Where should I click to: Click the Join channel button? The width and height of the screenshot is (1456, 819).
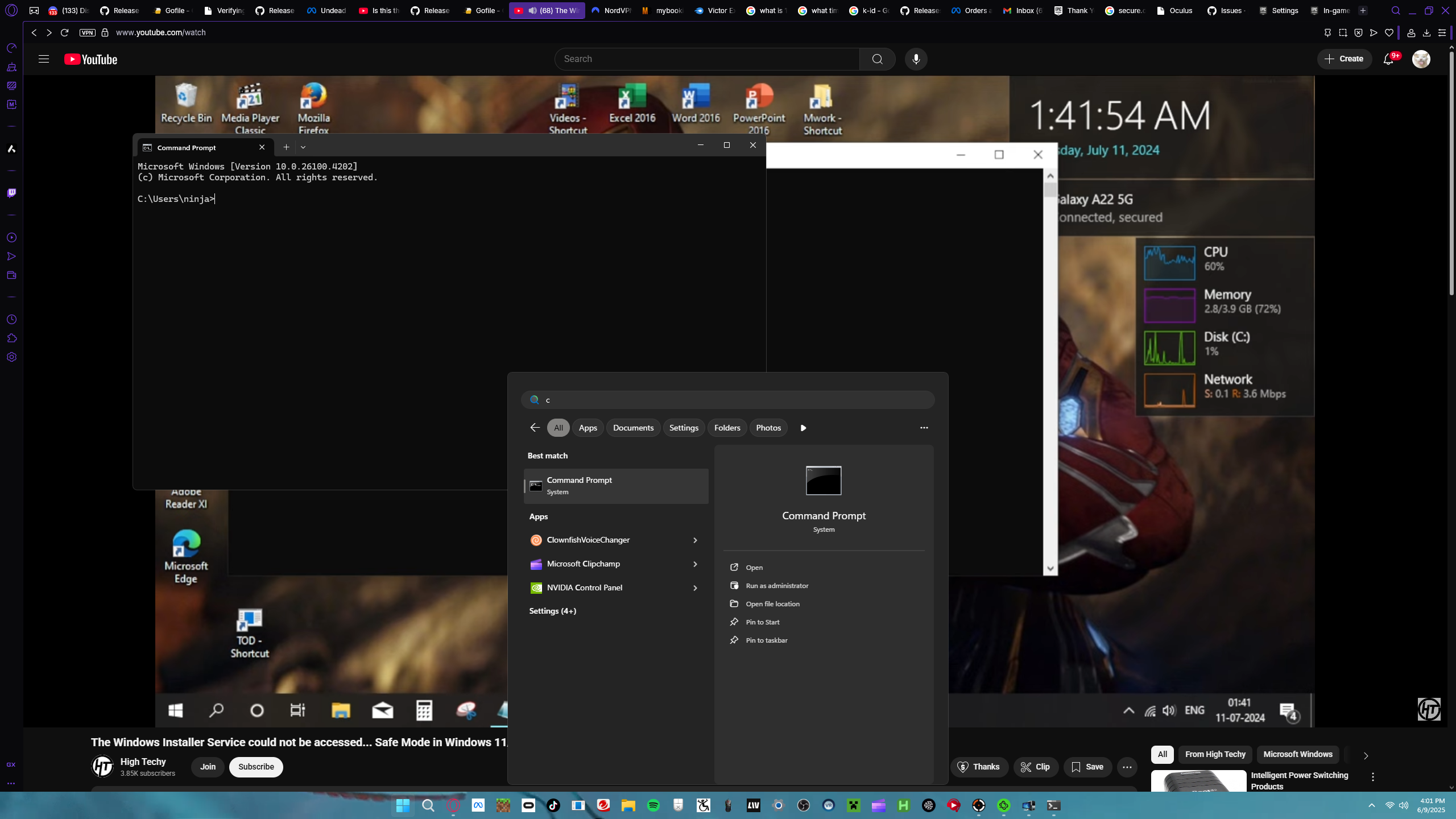[208, 767]
